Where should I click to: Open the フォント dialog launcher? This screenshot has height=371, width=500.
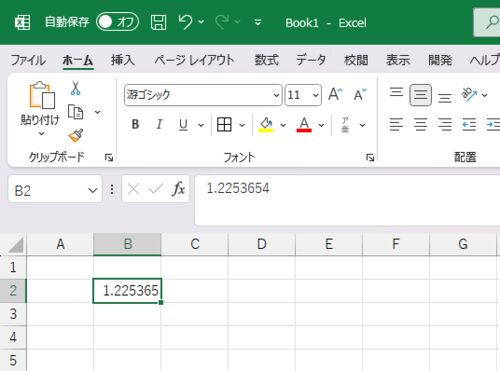tap(370, 157)
